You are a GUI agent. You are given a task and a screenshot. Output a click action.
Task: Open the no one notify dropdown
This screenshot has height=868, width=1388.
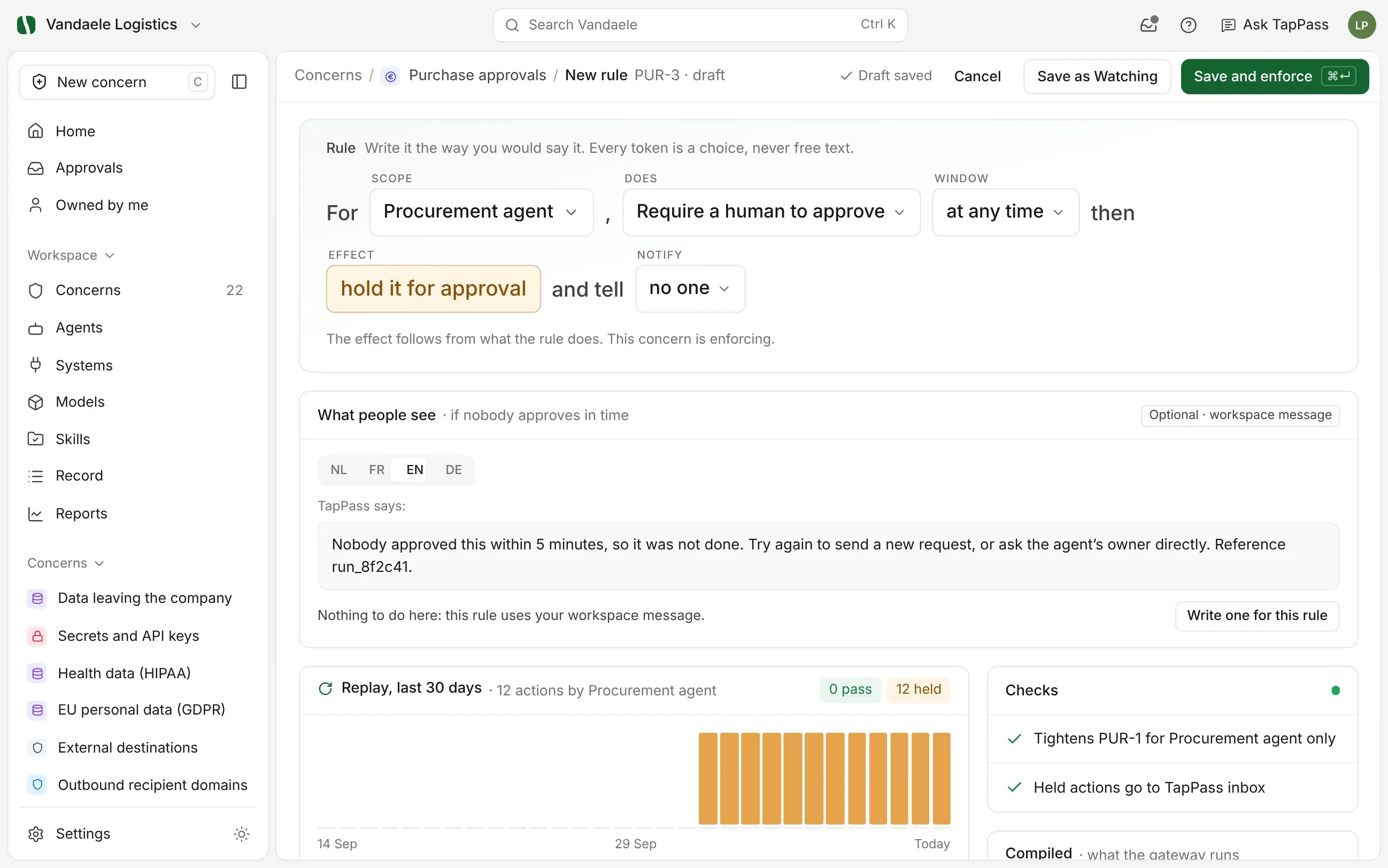[690, 289]
